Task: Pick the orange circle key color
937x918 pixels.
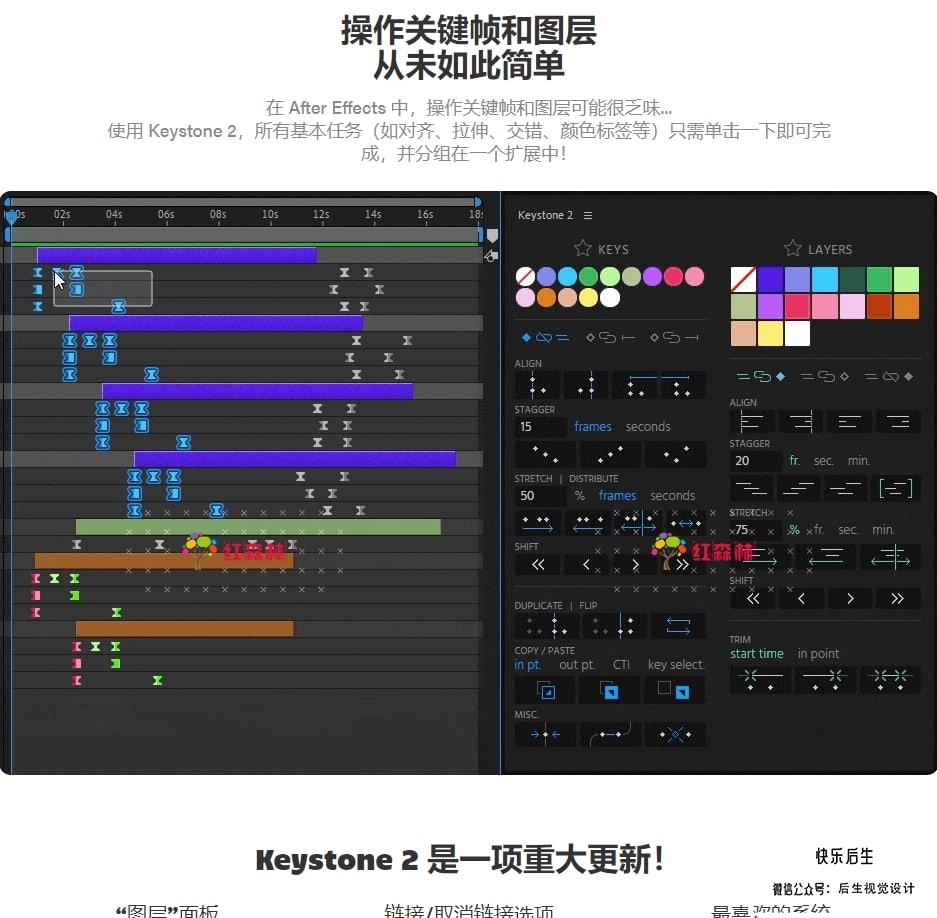Action: point(546,297)
